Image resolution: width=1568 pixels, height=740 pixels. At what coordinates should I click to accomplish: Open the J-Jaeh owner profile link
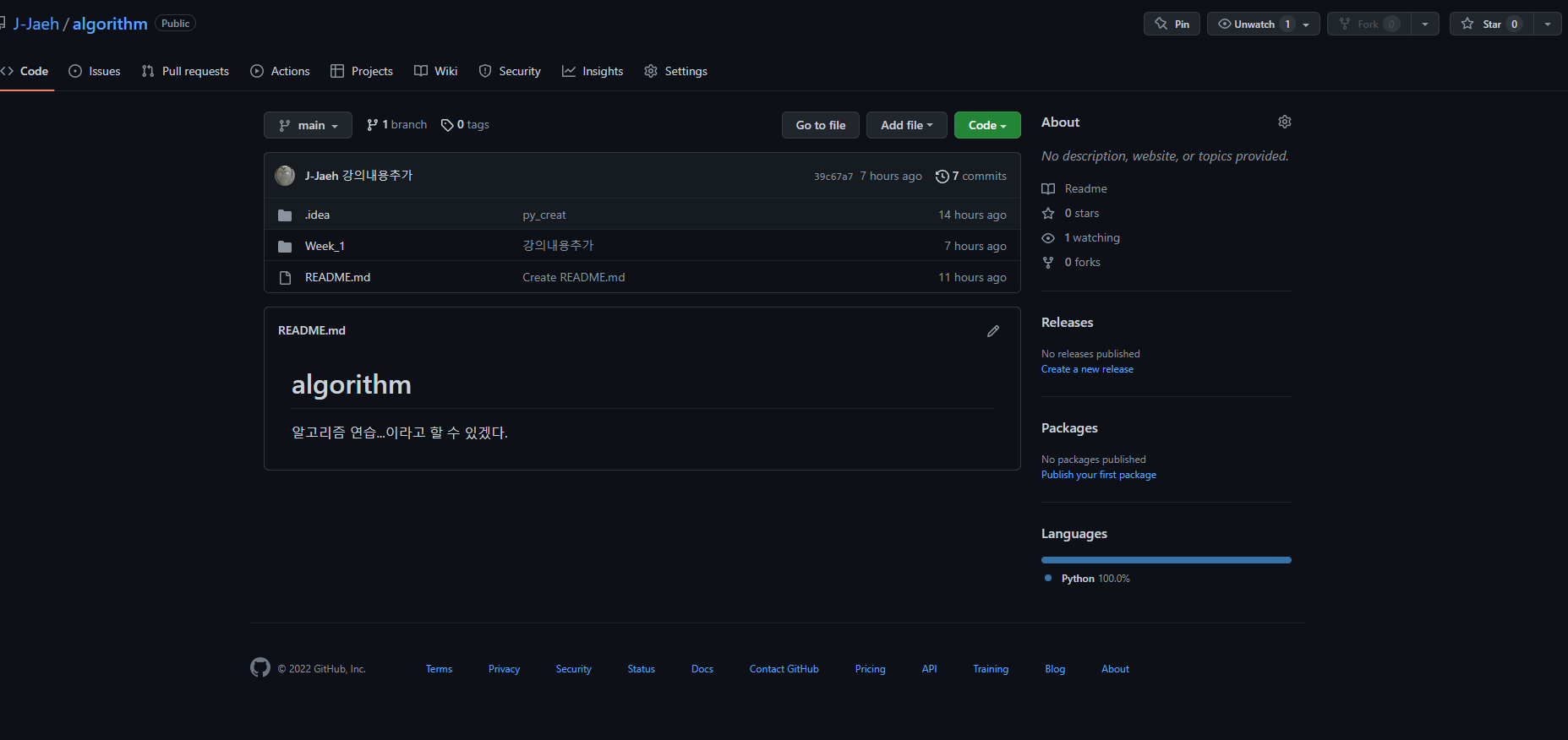[x=36, y=24]
